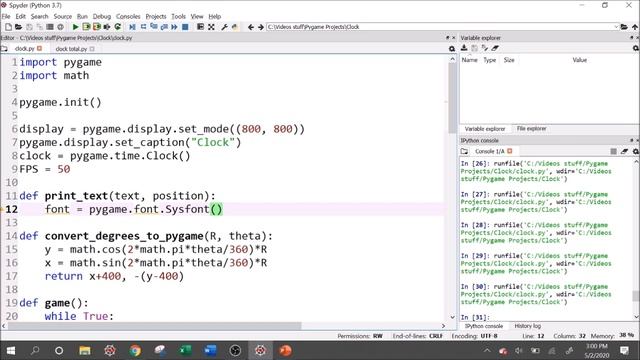Toggle fullscreen mode icon
640x360 pixels.
tap(211, 27)
